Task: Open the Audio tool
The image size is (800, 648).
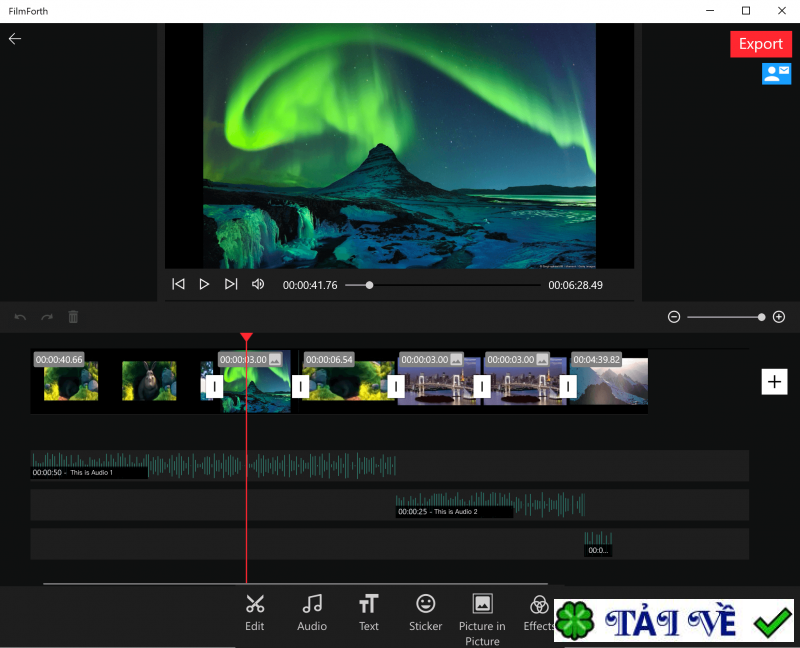Action: pyautogui.click(x=312, y=611)
